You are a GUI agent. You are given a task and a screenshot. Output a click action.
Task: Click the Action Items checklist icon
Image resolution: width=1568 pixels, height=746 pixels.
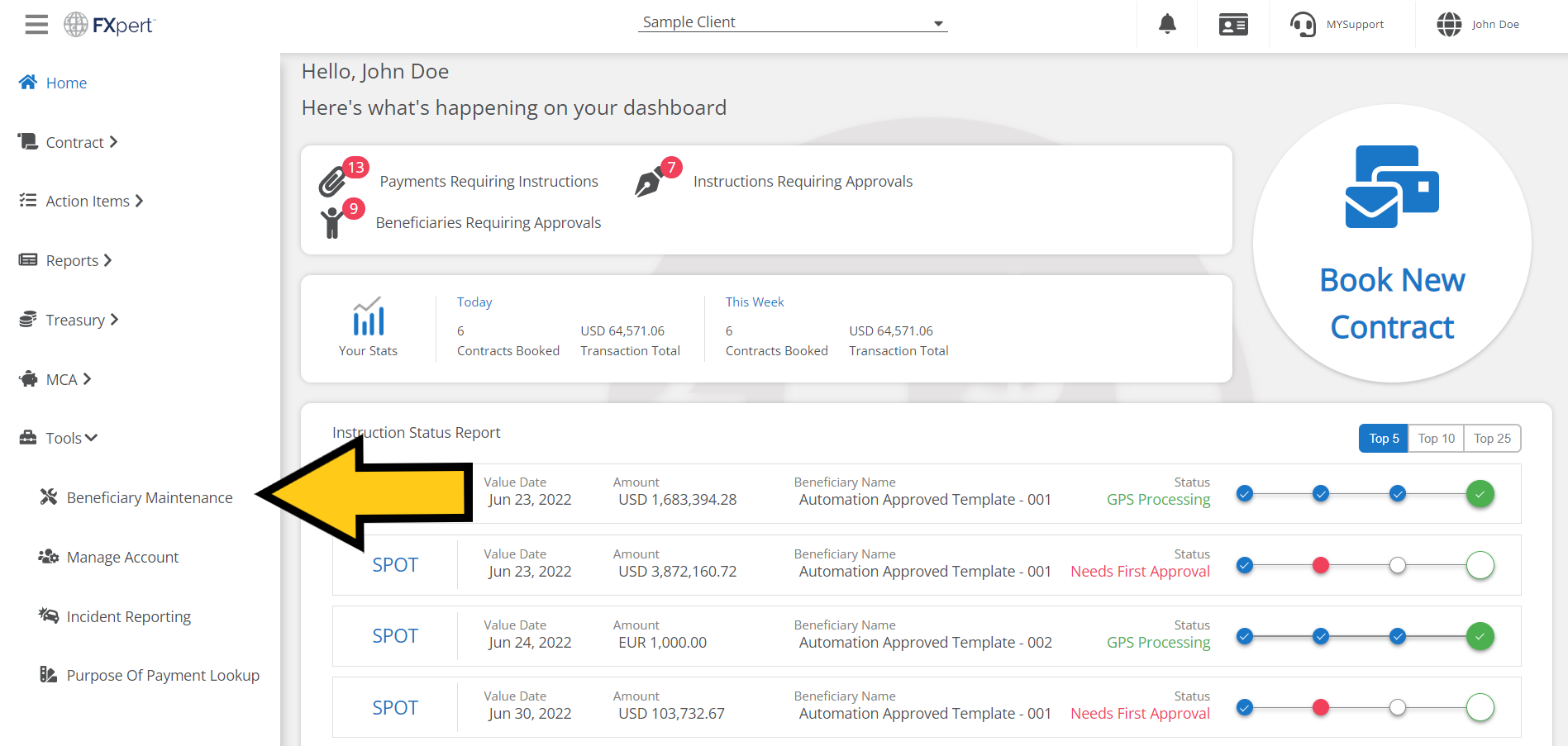(x=28, y=200)
